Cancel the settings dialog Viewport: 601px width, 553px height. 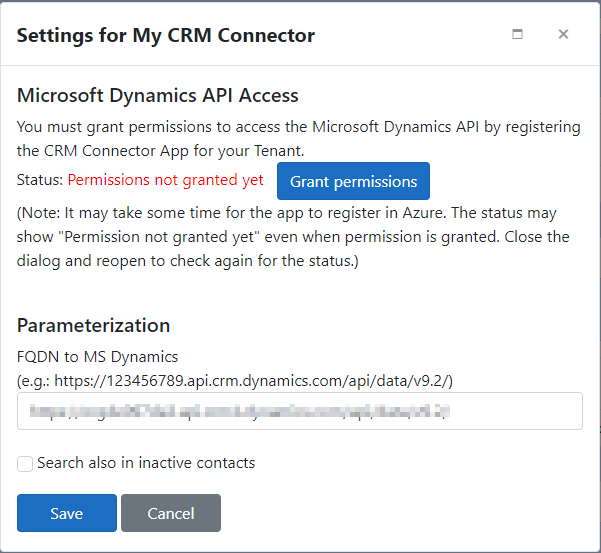coord(171,513)
